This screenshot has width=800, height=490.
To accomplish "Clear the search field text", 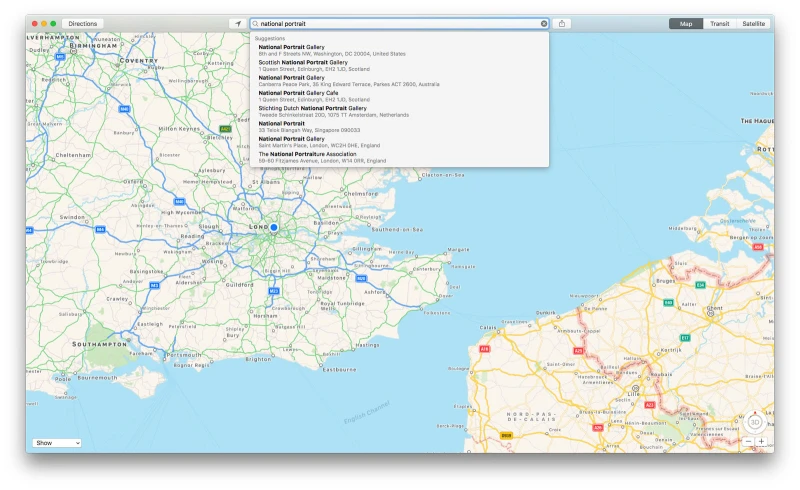I will [544, 23].
